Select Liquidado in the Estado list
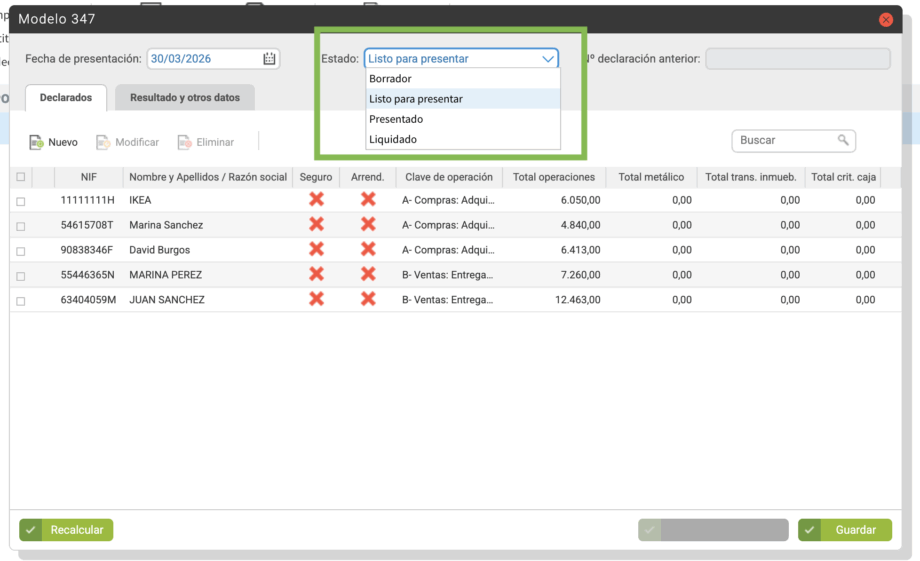This screenshot has height=561, width=920. click(393, 139)
